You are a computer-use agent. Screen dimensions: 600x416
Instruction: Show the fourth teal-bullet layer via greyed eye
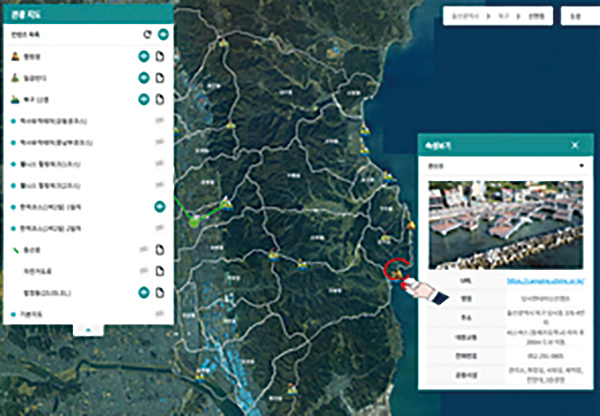point(160,185)
